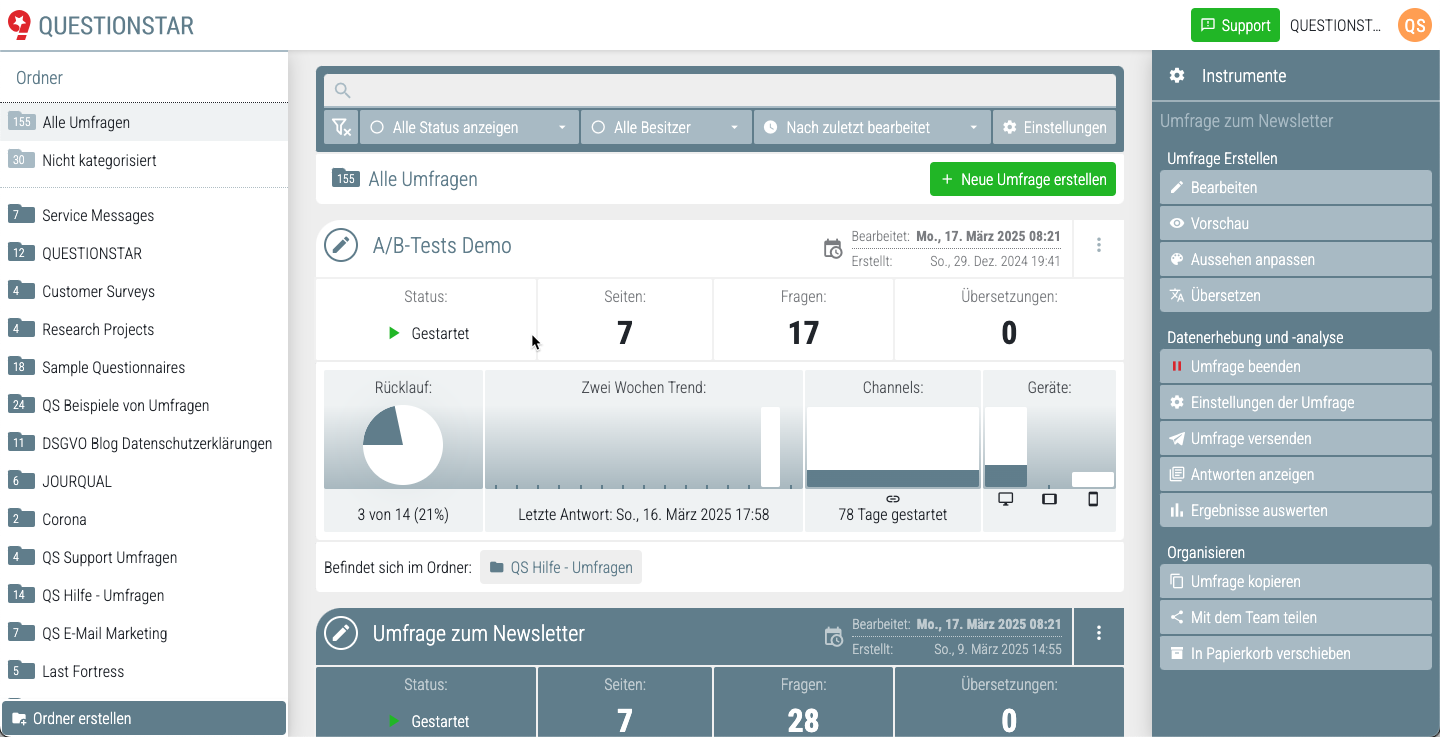Click Antworten anzeigen
This screenshot has width=1440, height=737.
point(1296,474)
